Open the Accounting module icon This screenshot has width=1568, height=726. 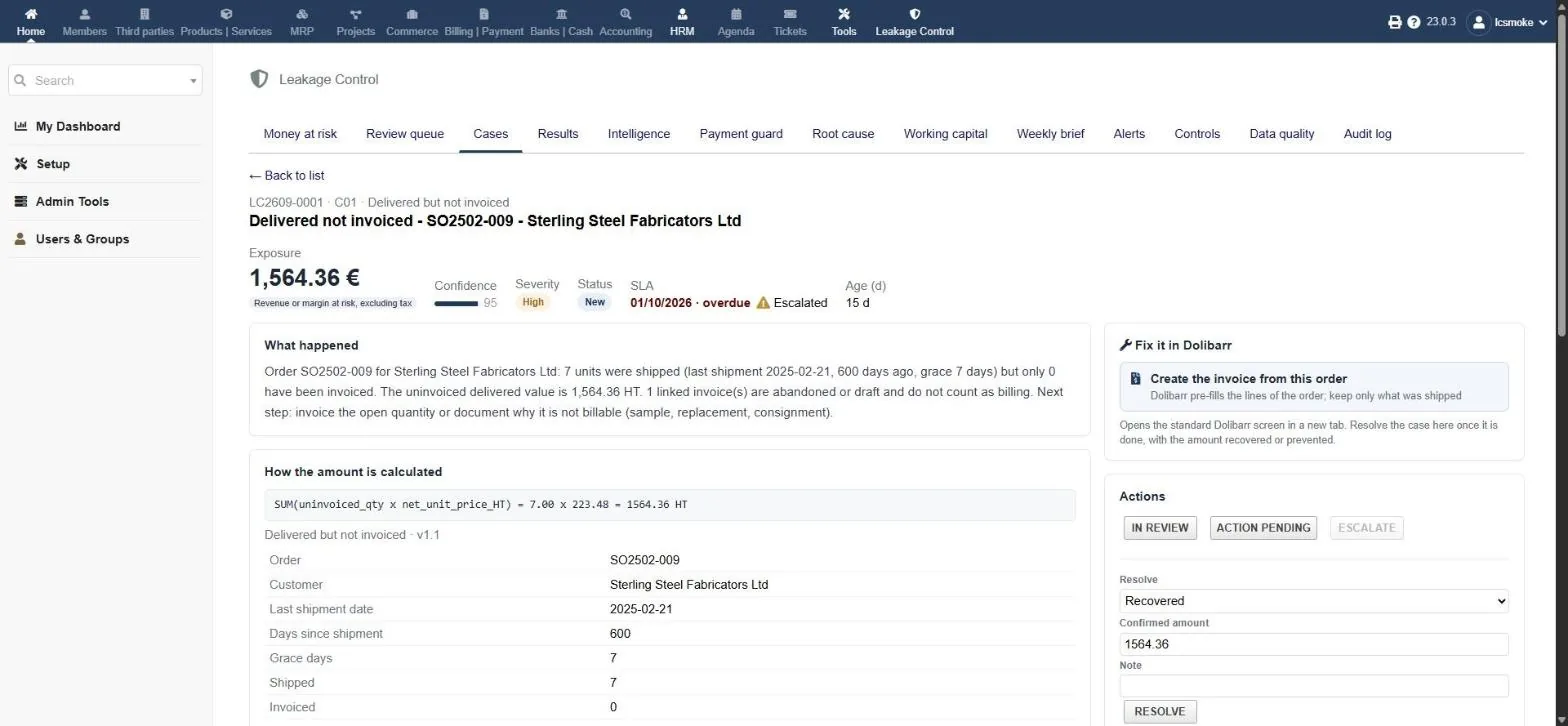[626, 14]
